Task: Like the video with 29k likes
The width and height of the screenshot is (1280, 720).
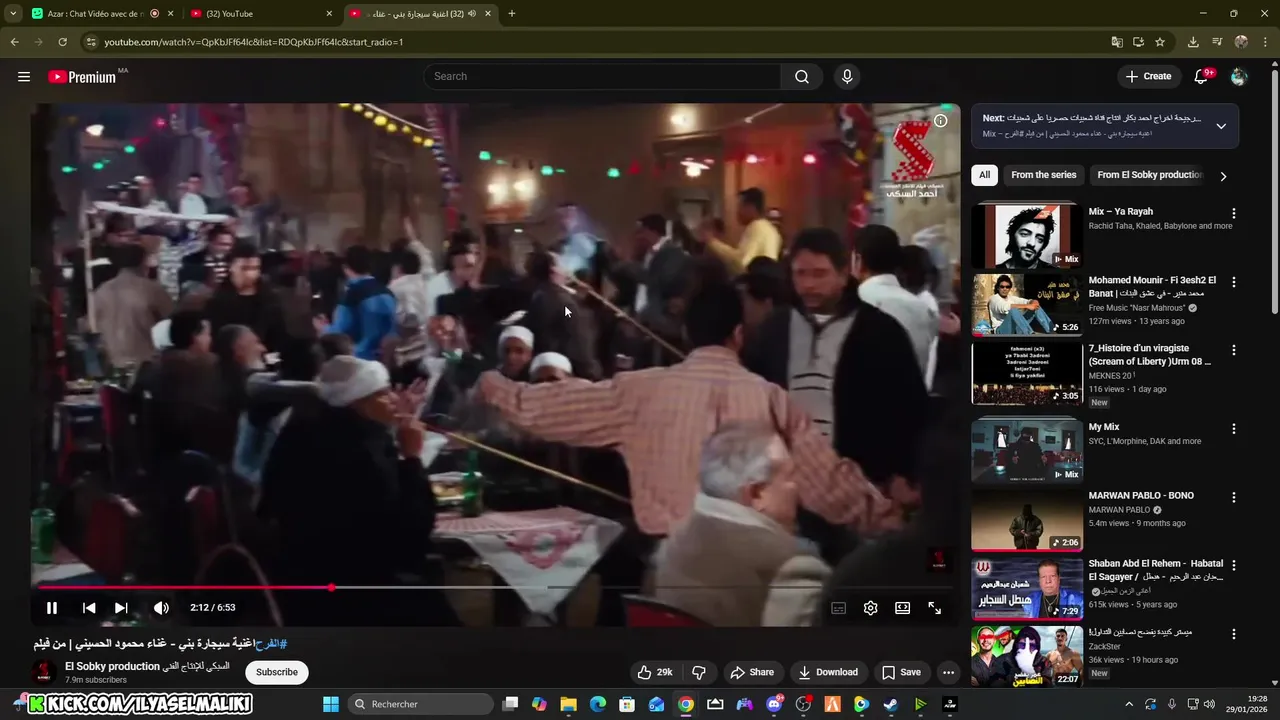Action: tap(655, 672)
